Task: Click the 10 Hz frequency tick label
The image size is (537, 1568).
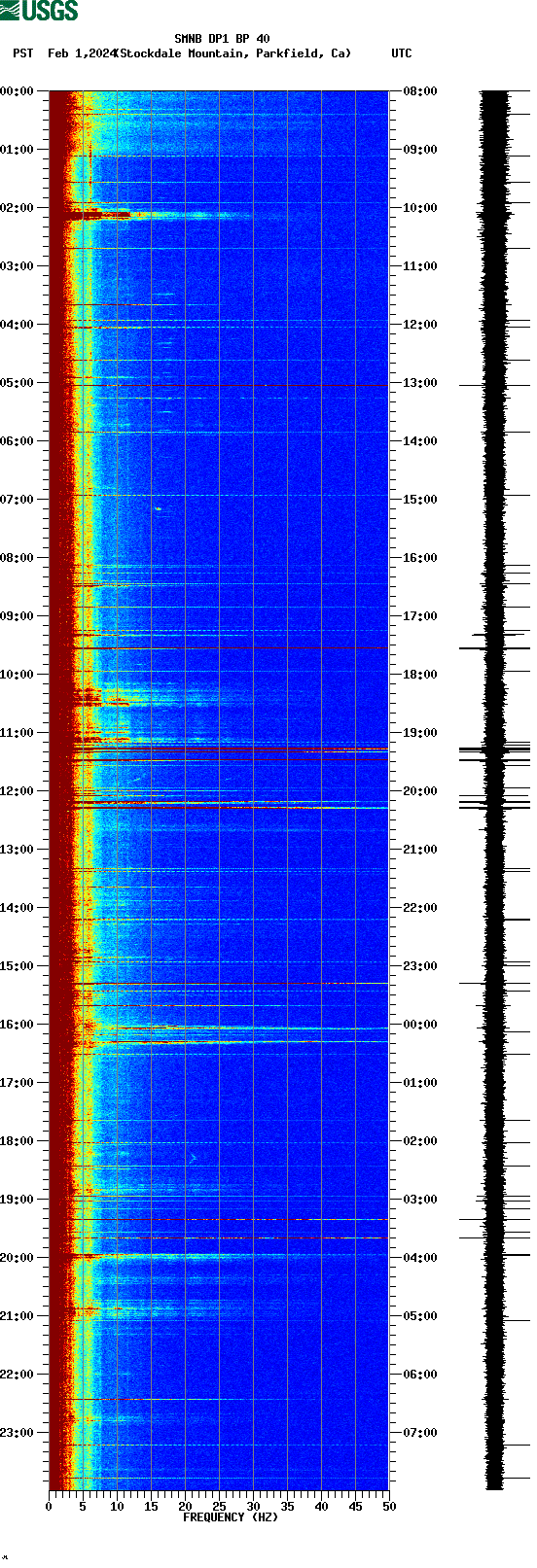Action: point(117,1507)
